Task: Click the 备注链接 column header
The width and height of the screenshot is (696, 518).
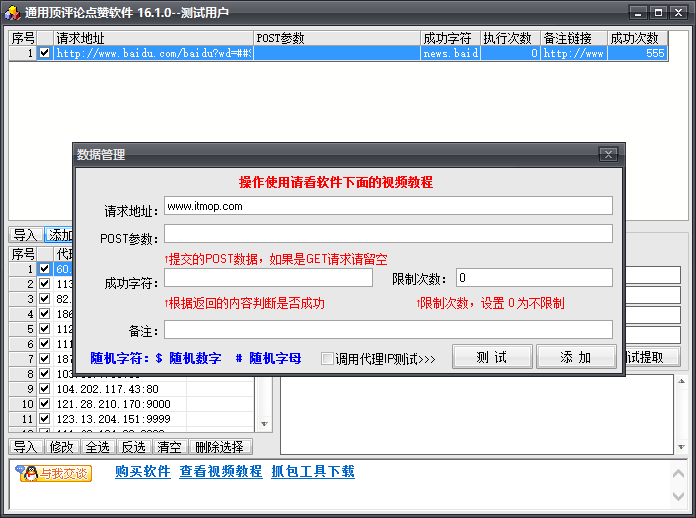Action: click(x=574, y=38)
